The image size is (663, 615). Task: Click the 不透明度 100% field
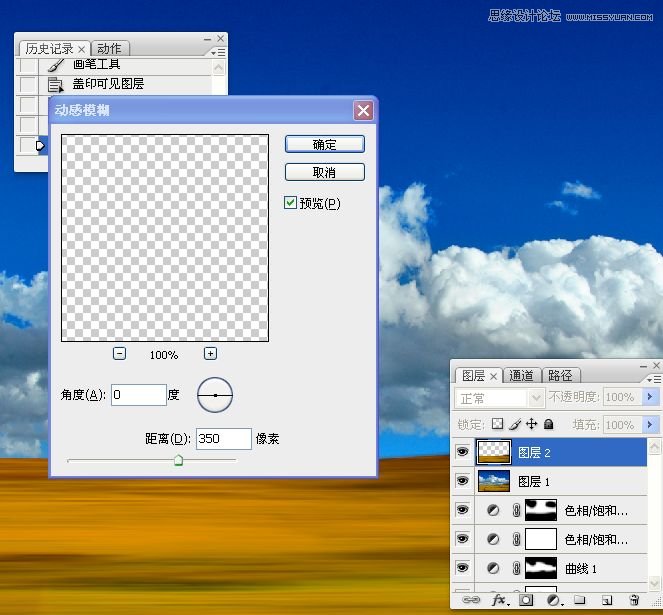[622, 397]
